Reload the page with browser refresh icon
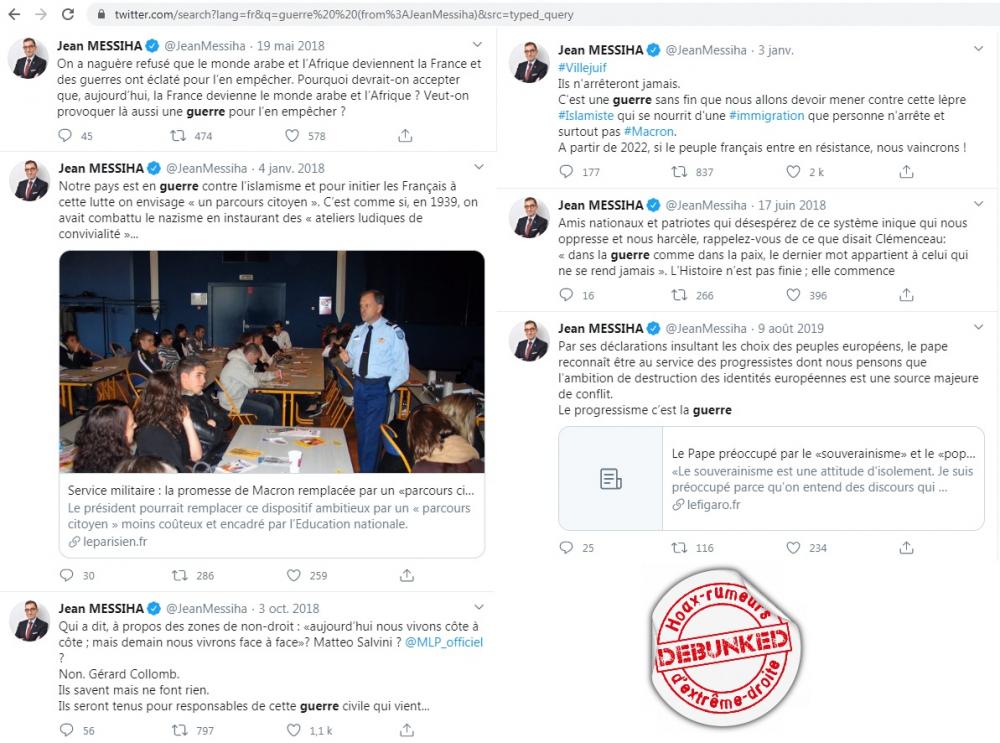The width and height of the screenshot is (1000, 743). pyautogui.click(x=68, y=14)
